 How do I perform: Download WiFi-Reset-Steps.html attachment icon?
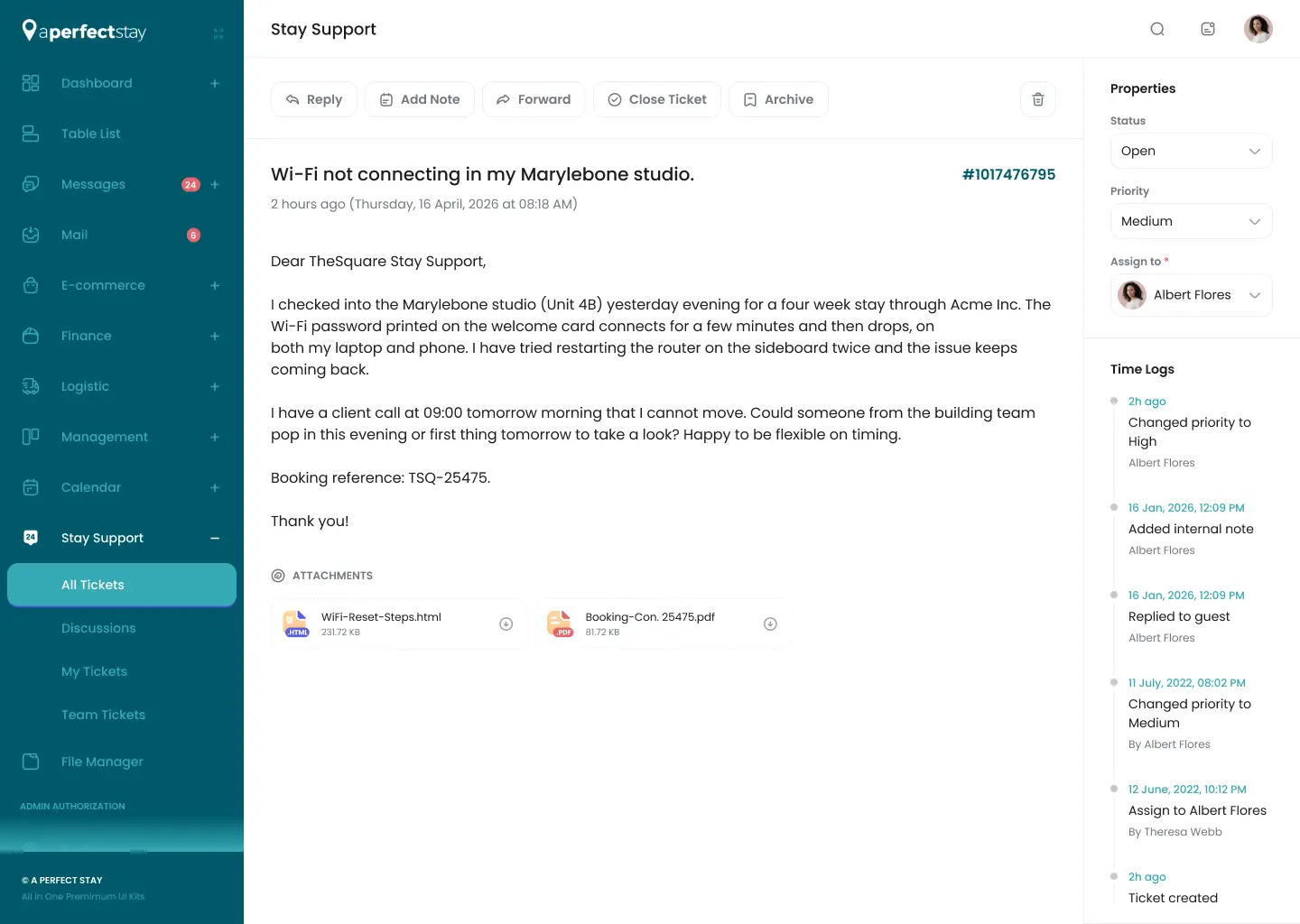tap(506, 624)
